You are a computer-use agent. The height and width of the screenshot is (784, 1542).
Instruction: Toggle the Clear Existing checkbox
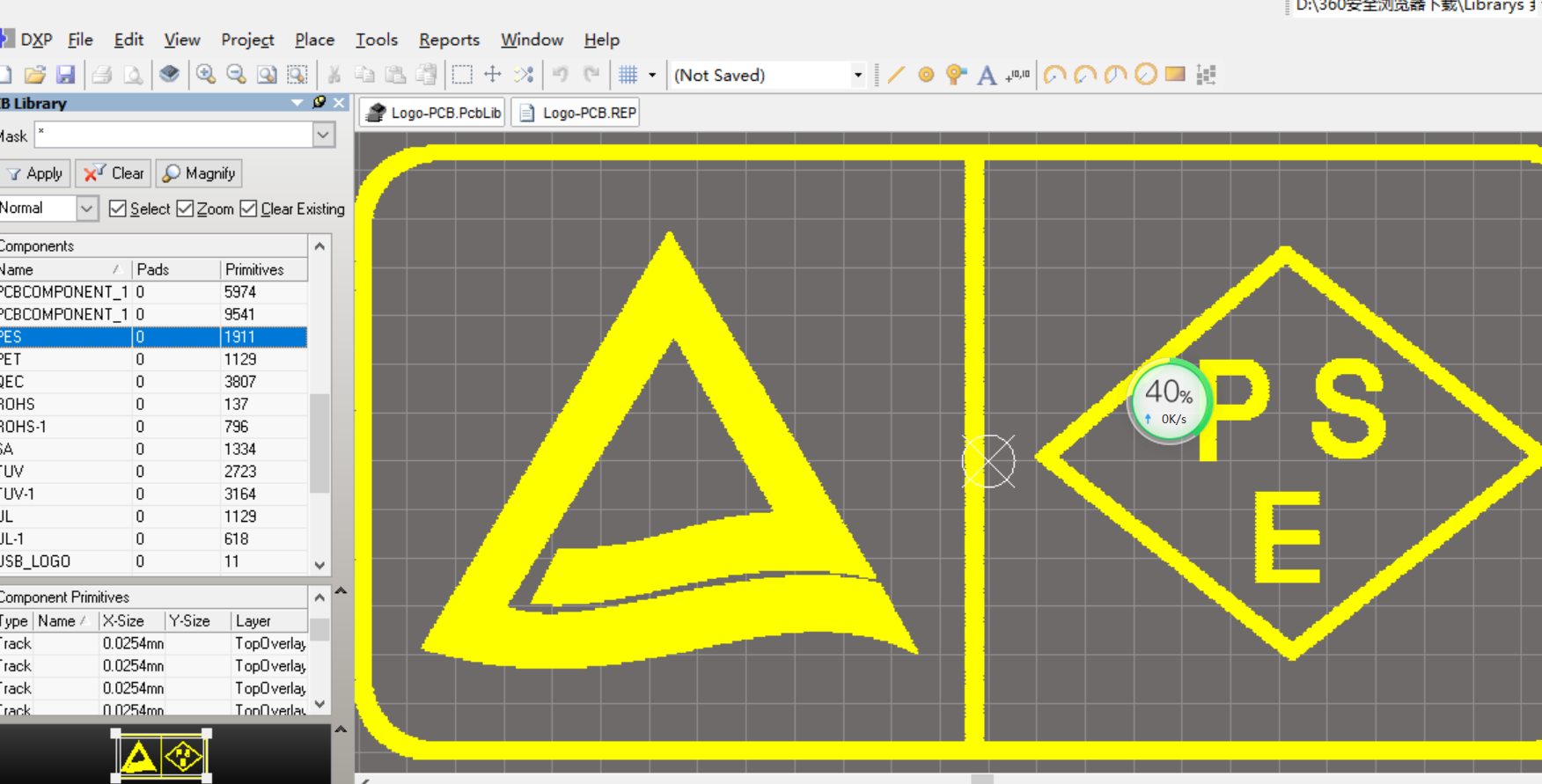(248, 209)
